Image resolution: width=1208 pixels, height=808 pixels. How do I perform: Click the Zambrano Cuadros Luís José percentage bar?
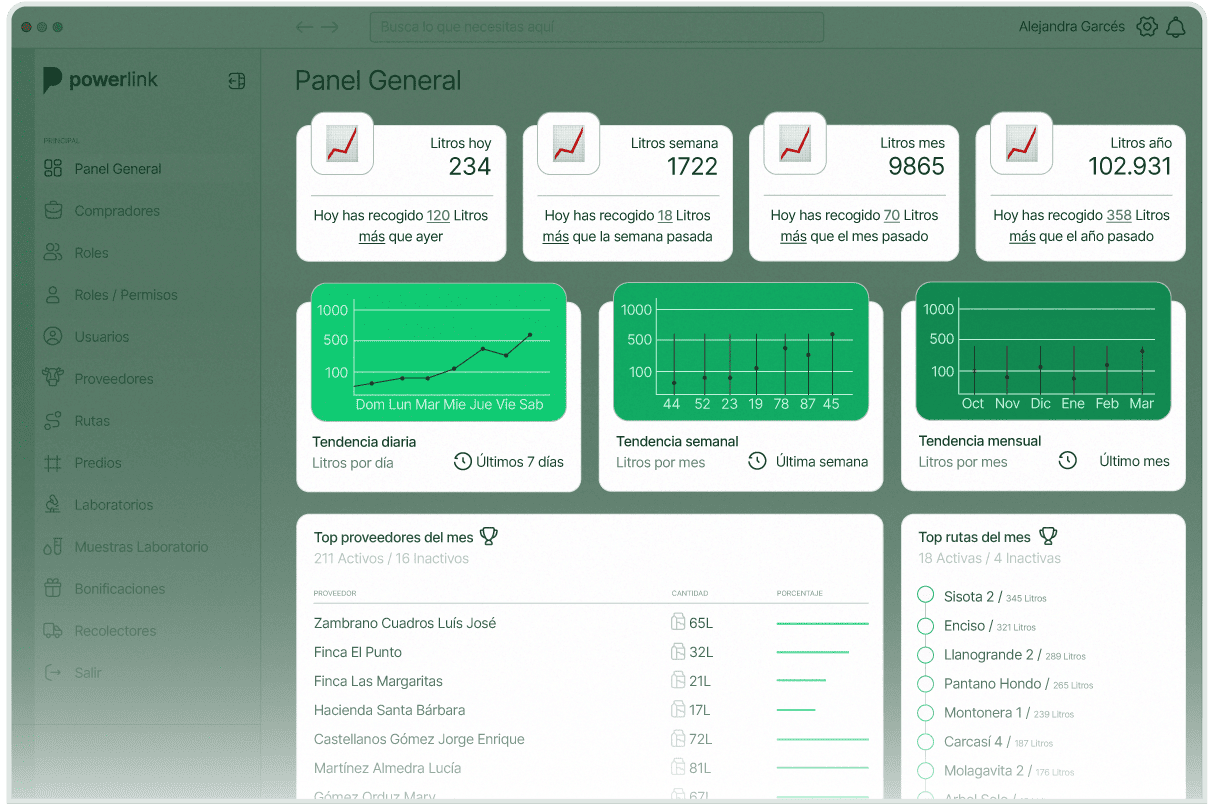(x=822, y=623)
